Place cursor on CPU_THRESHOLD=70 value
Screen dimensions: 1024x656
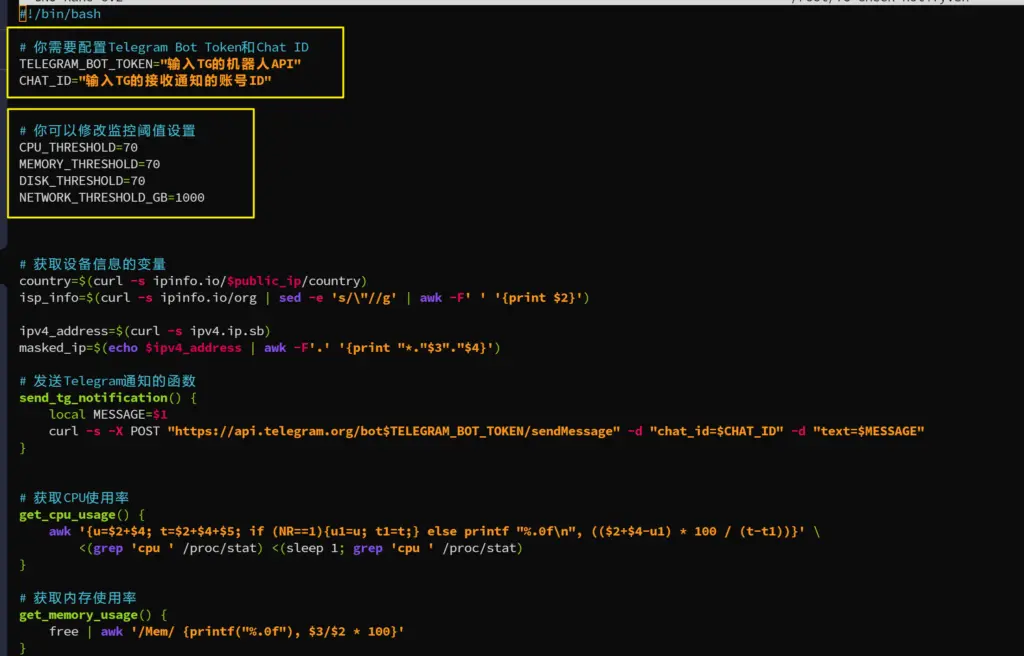click(x=131, y=147)
